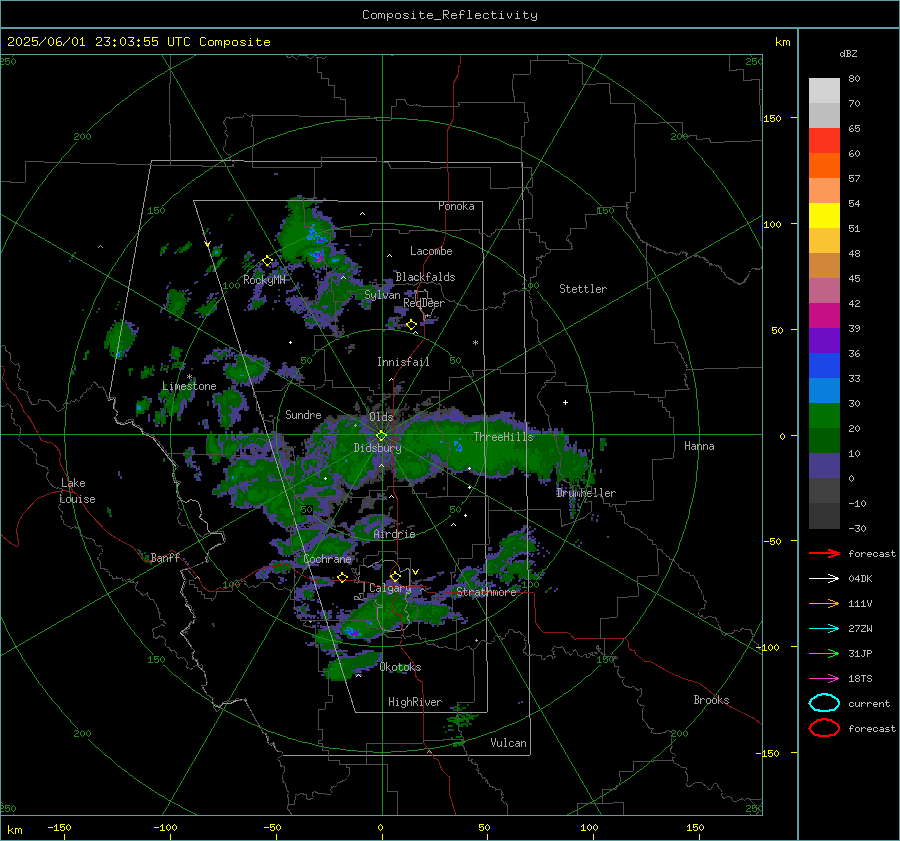This screenshot has width=900, height=841.
Task: Pick the bright yellow dBZ swatch
Action: [824, 216]
